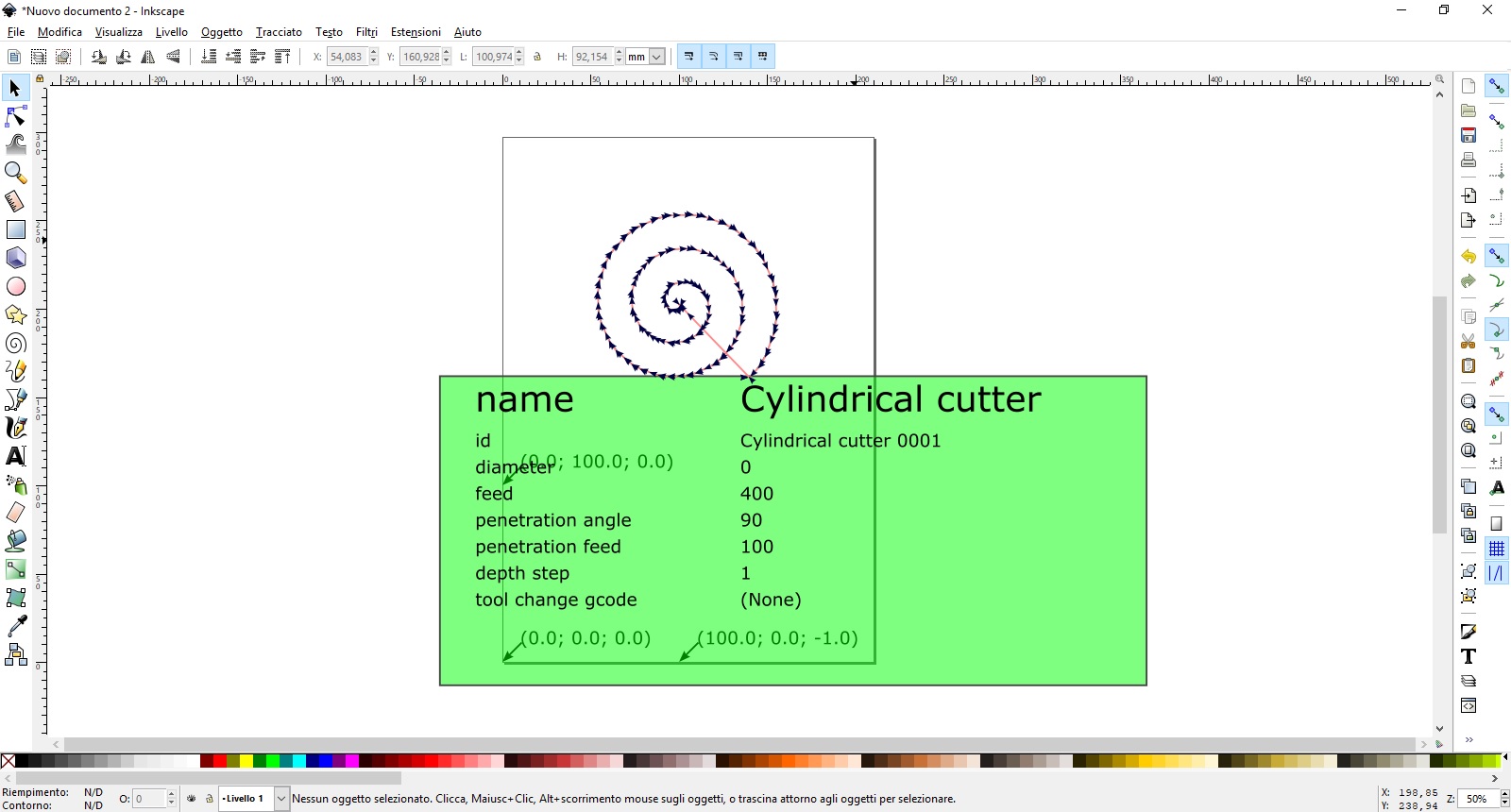Pick the yellow palette swatch
Screen dimensions: 1511x812
[x=246, y=761]
